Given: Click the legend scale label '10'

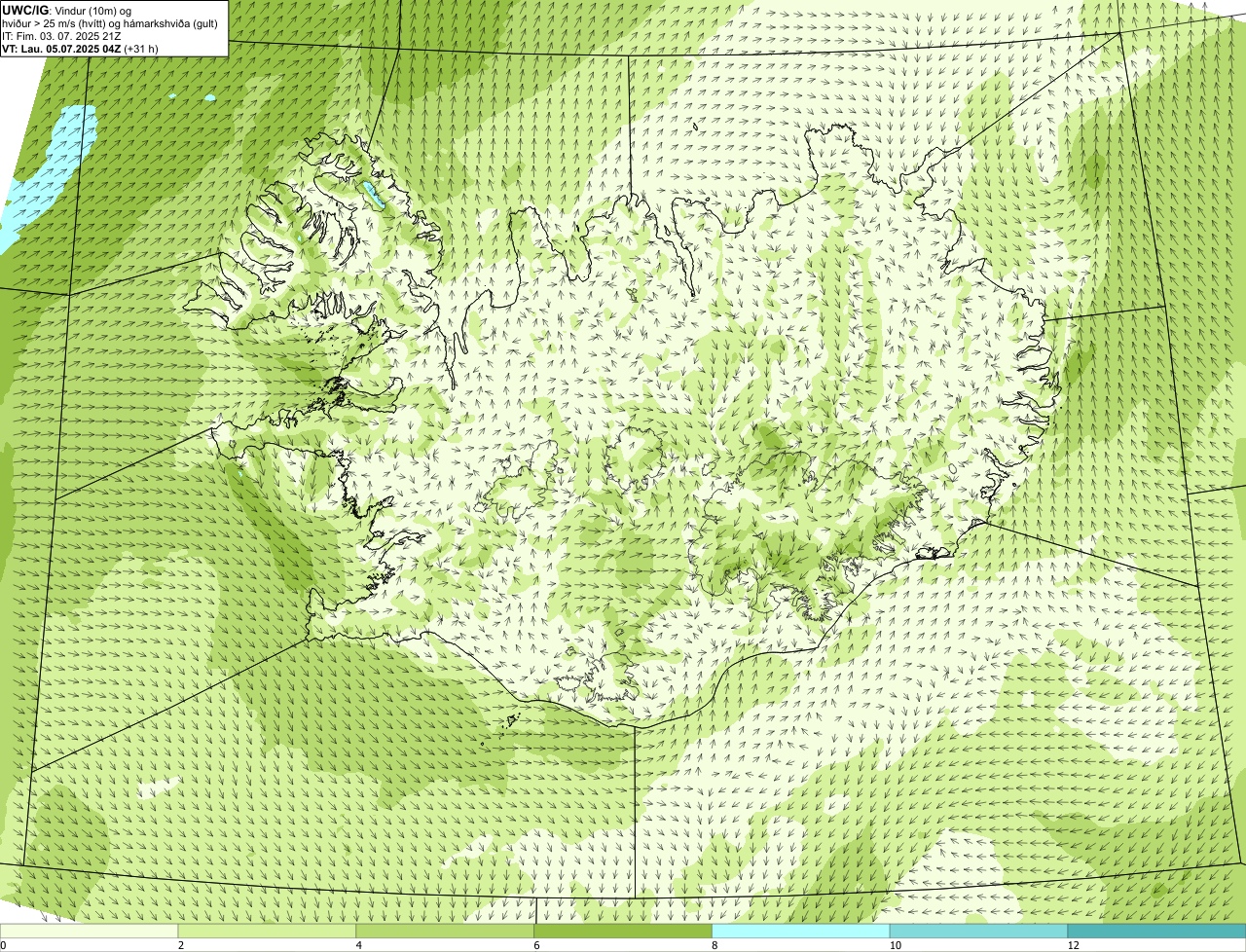Looking at the screenshot, I should pos(894,945).
